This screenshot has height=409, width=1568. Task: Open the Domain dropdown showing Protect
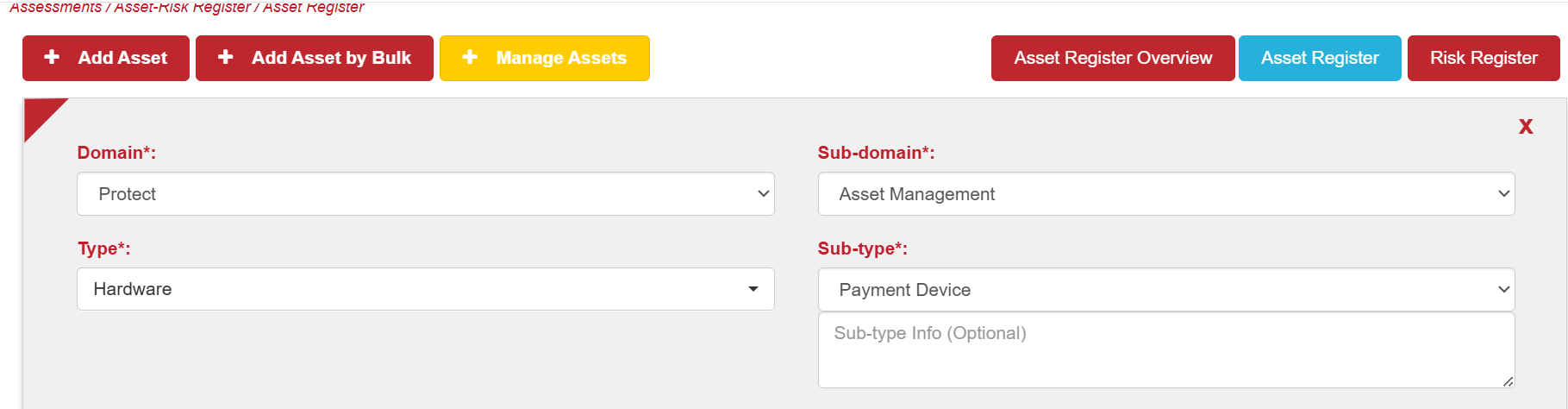(x=425, y=194)
